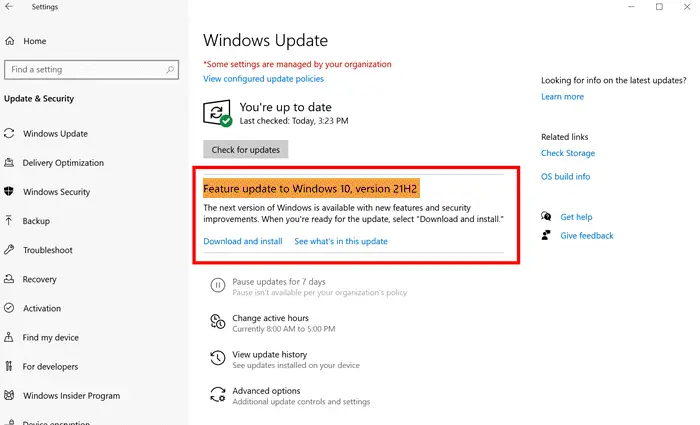
Task: Click Download and install link
Action: point(243,241)
